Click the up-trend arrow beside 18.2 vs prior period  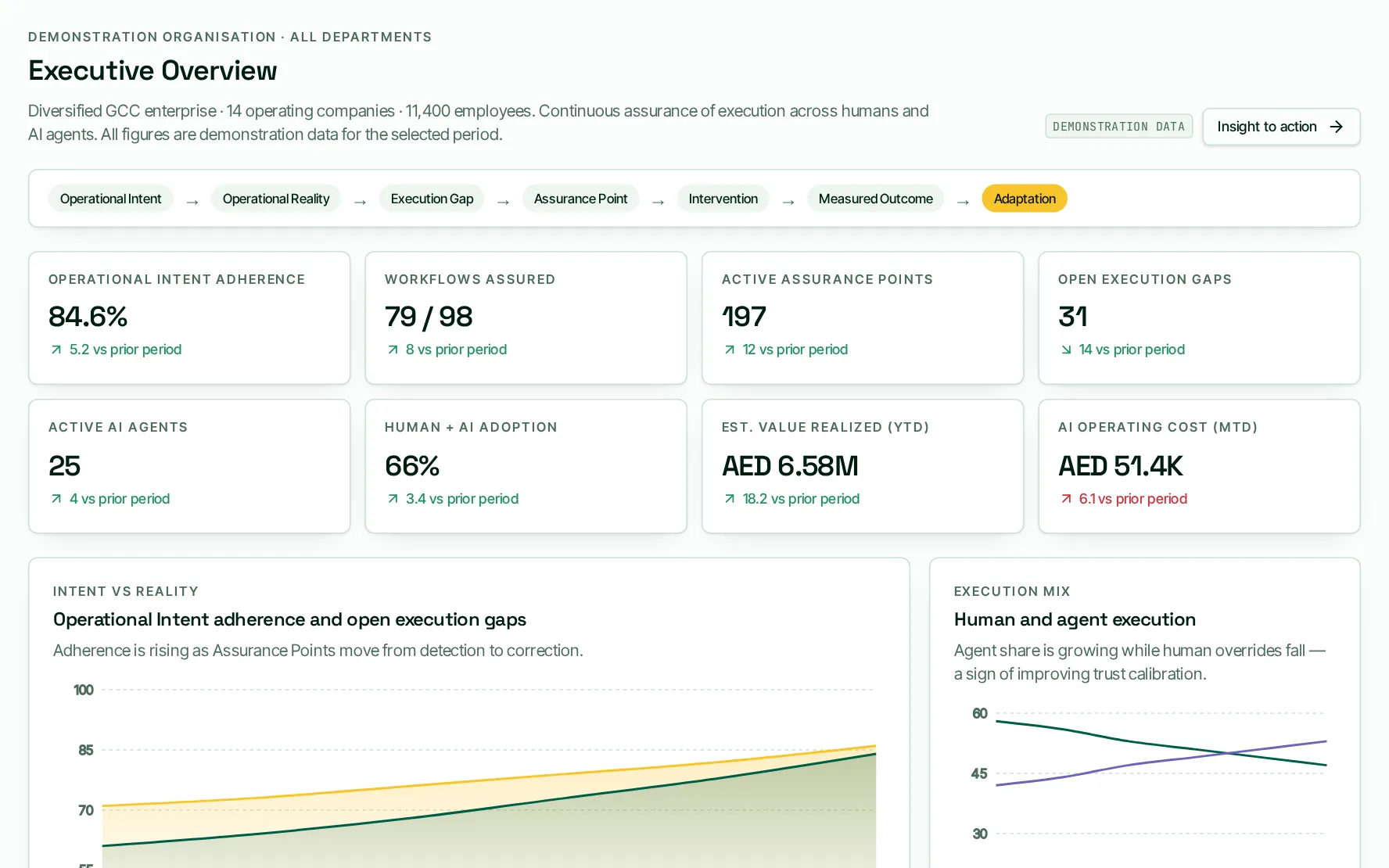tap(730, 499)
